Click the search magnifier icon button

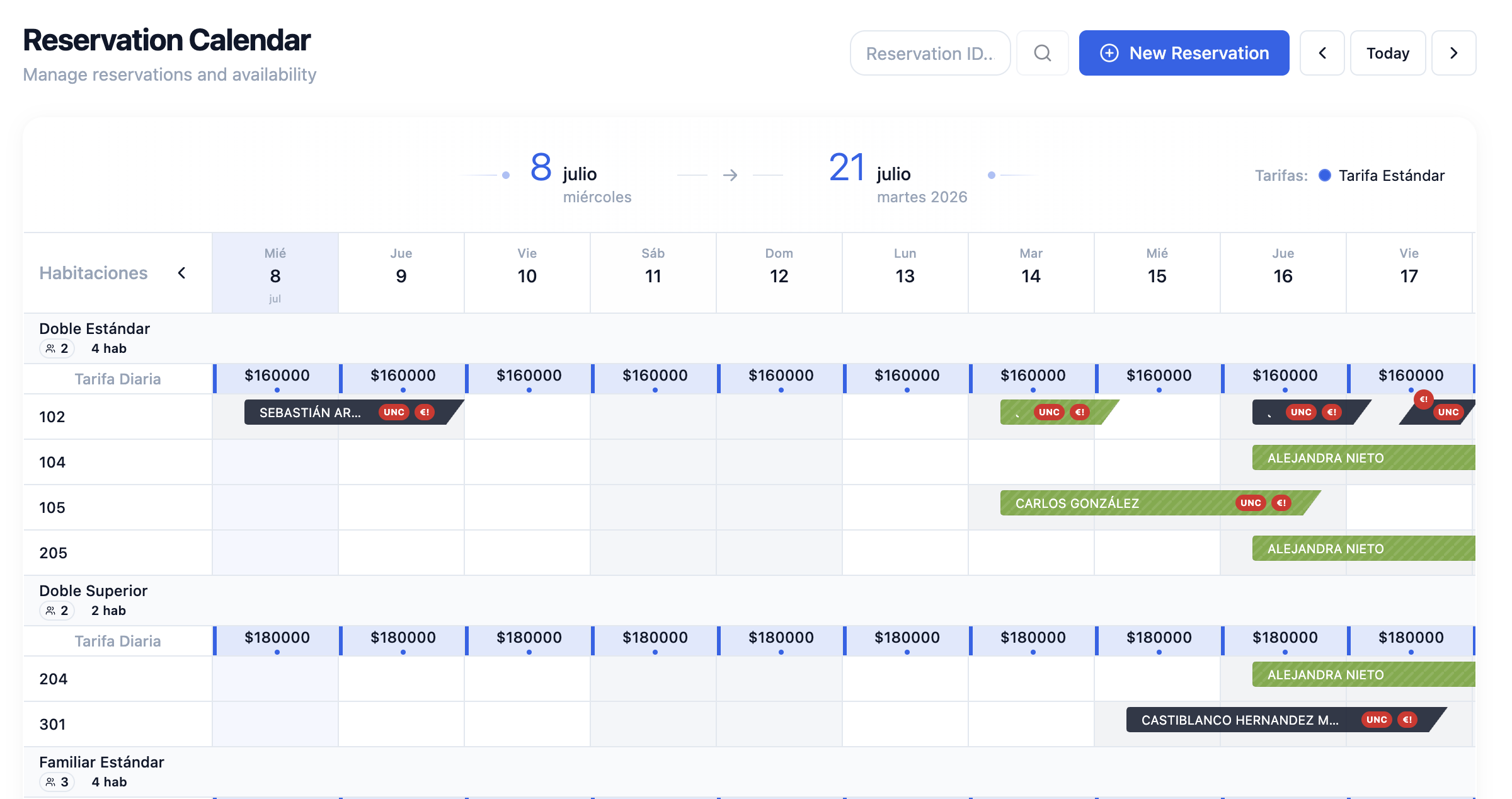(x=1043, y=53)
